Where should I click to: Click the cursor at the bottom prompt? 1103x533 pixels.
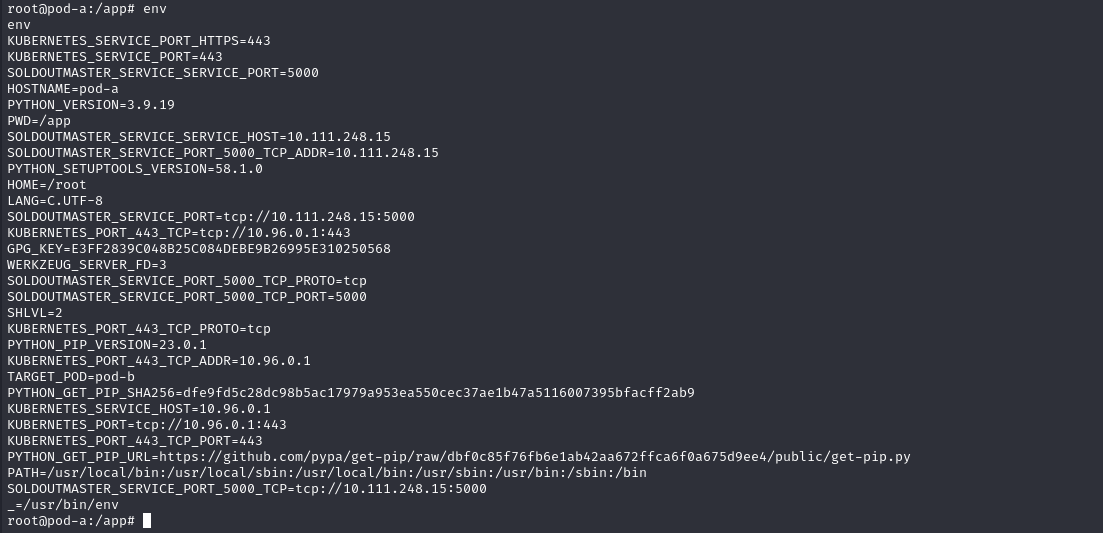pyautogui.click(x=147, y=521)
